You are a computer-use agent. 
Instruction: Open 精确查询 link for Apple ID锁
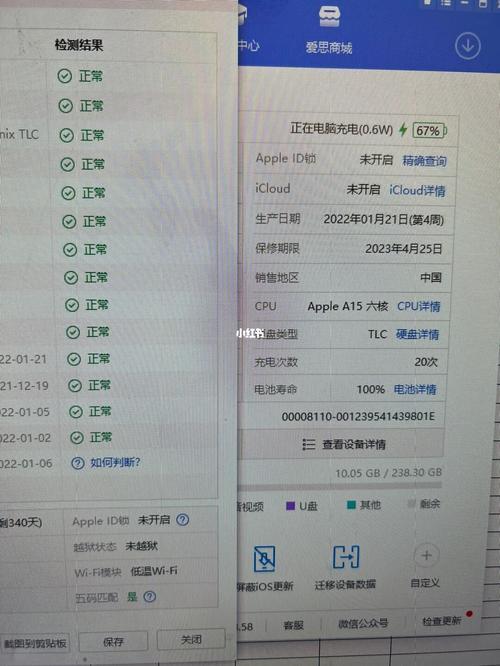(424, 161)
